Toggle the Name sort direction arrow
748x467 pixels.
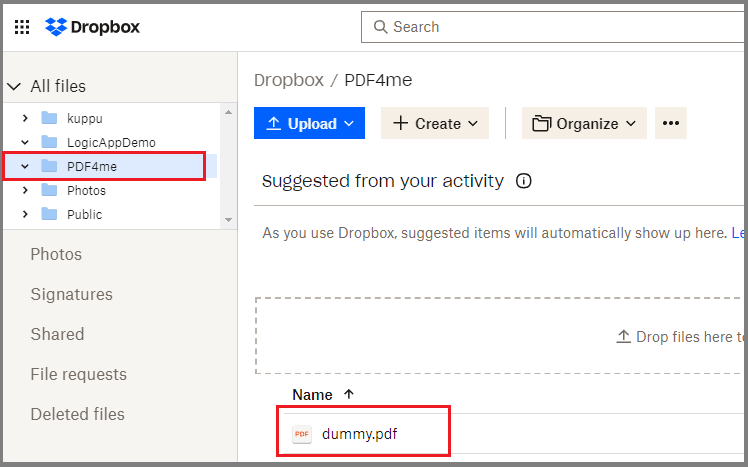[x=349, y=394]
